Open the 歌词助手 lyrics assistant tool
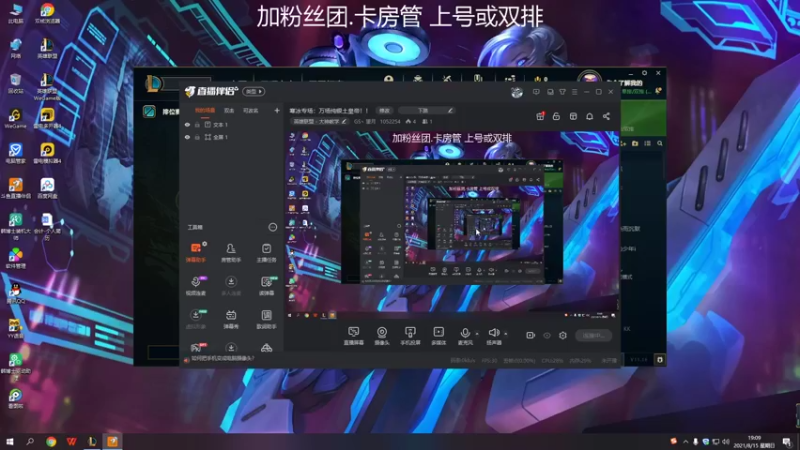 pos(266,319)
